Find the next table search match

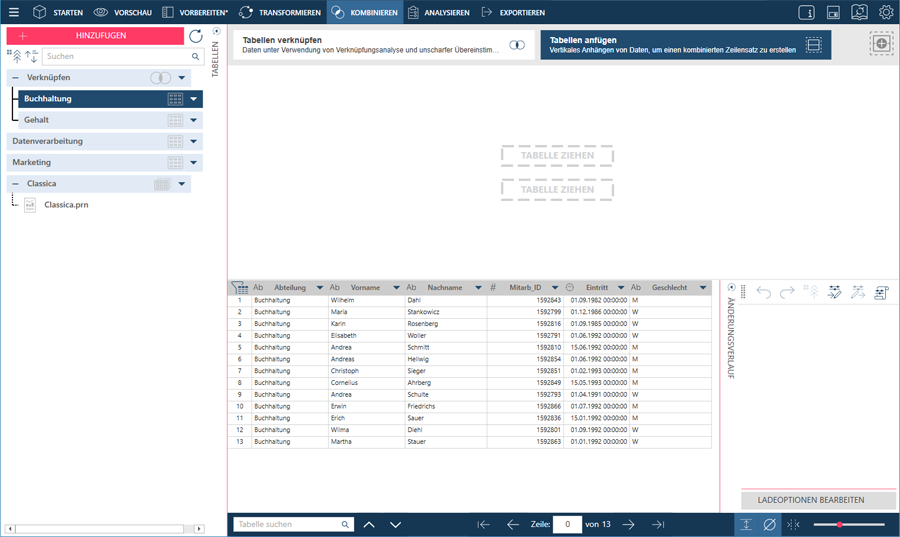click(x=395, y=524)
